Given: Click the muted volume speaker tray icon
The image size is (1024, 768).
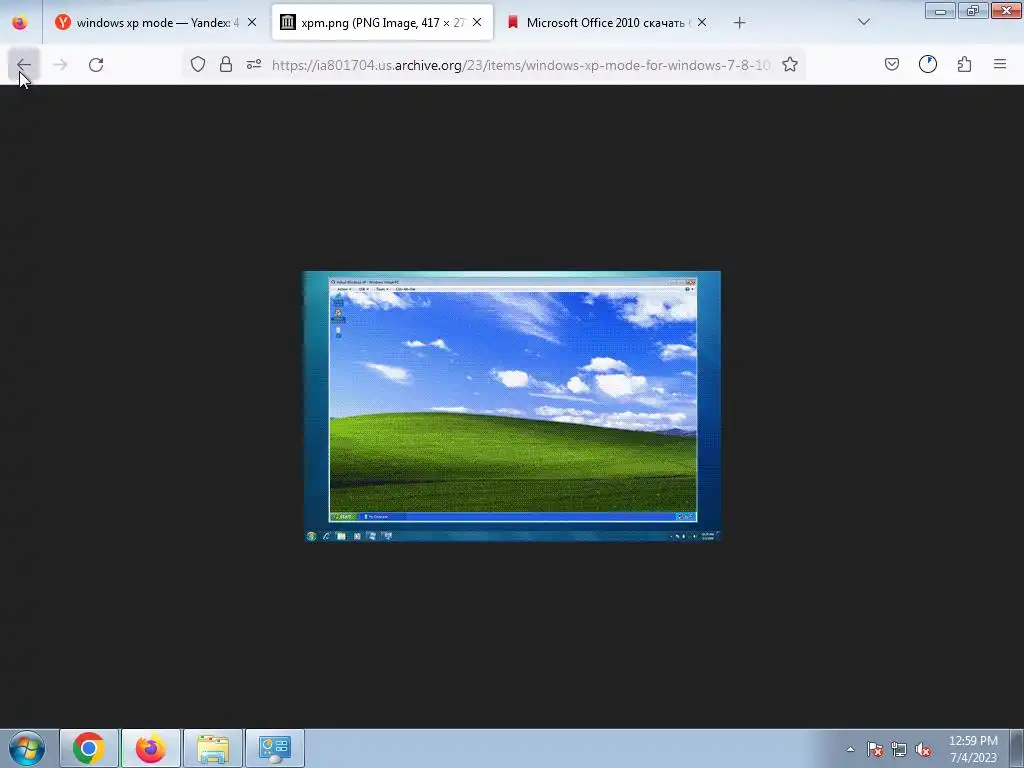Looking at the screenshot, I should tap(923, 749).
